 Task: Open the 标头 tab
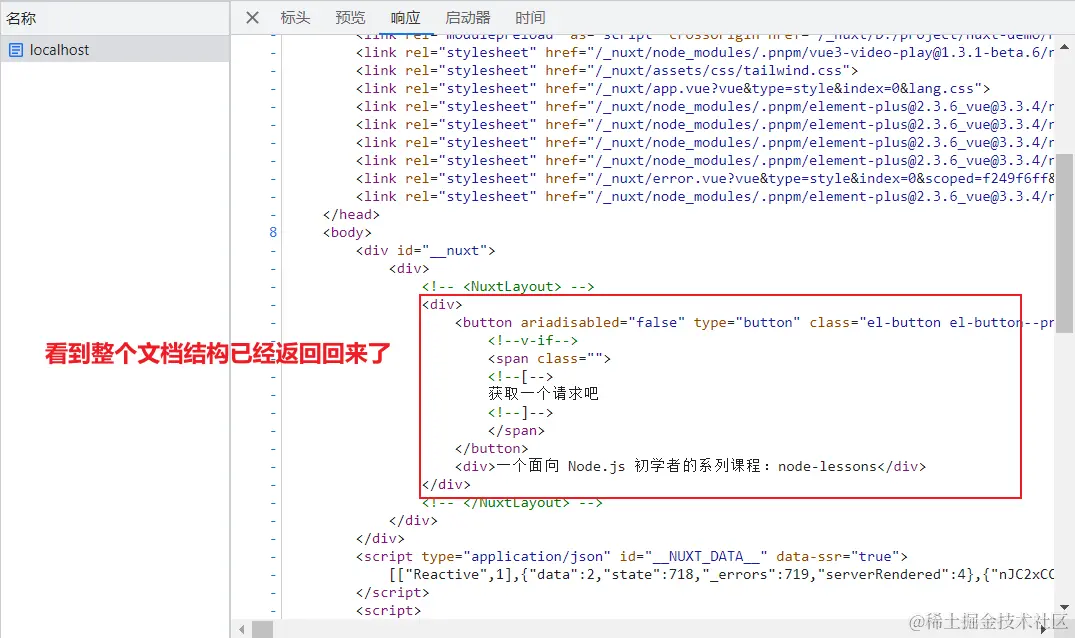click(295, 18)
